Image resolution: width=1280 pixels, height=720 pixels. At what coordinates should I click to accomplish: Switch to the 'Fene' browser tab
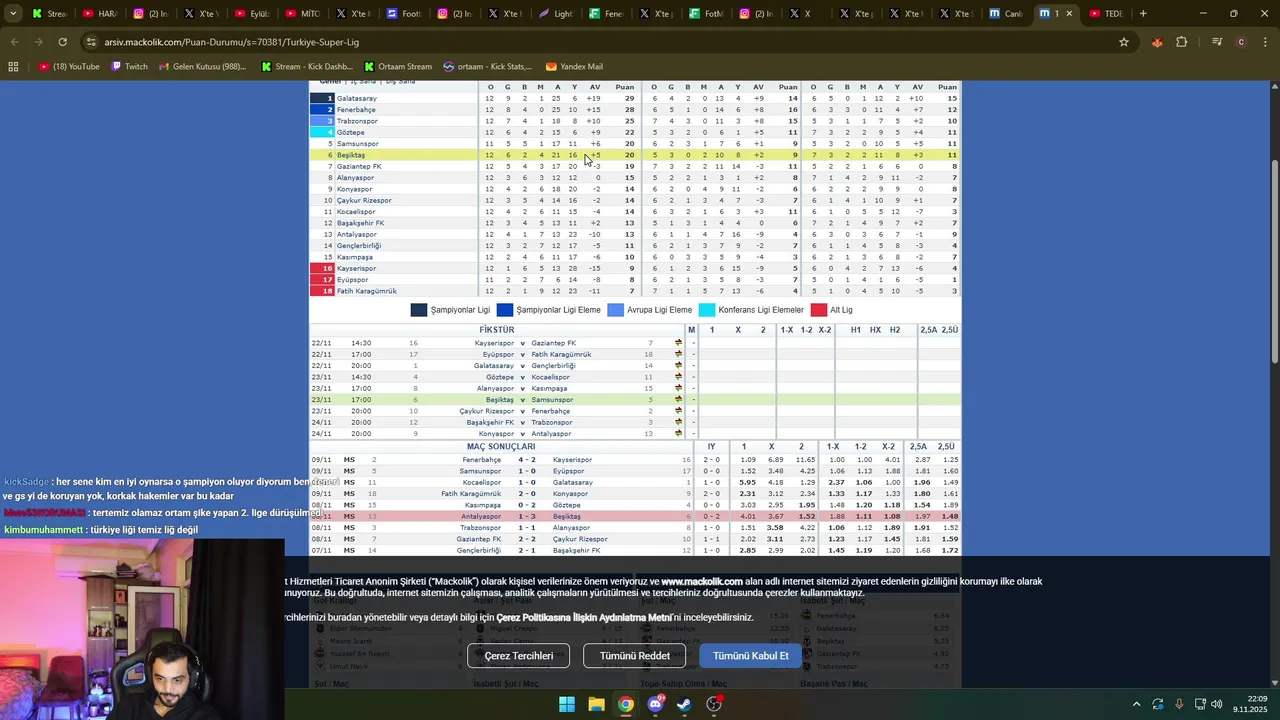tap(606, 14)
